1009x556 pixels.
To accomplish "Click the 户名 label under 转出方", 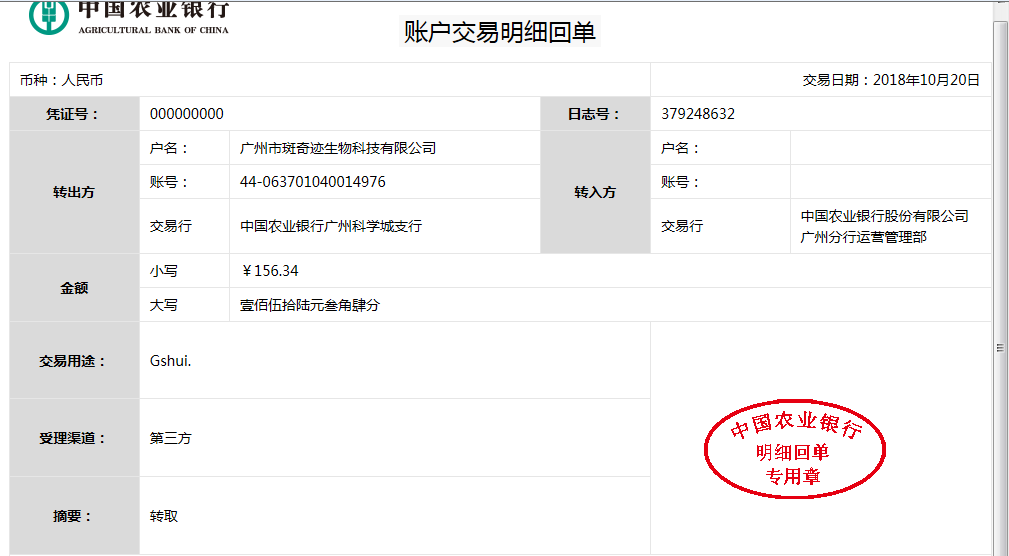I will tap(169, 148).
